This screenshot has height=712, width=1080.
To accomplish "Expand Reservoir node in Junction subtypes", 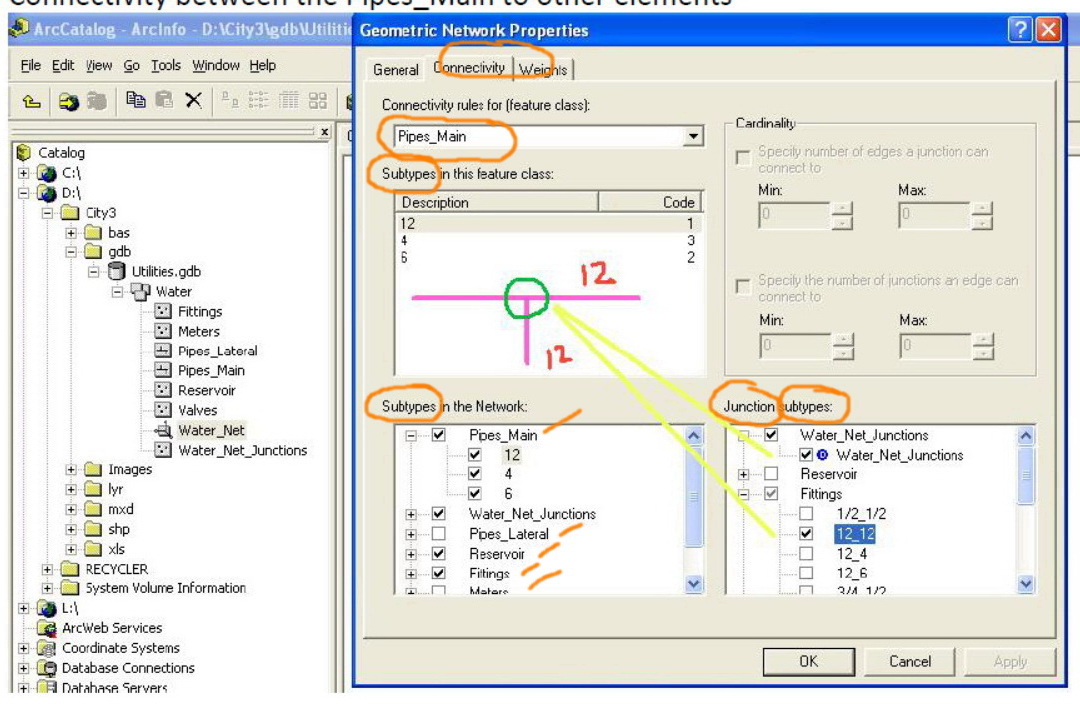I will [x=743, y=474].
